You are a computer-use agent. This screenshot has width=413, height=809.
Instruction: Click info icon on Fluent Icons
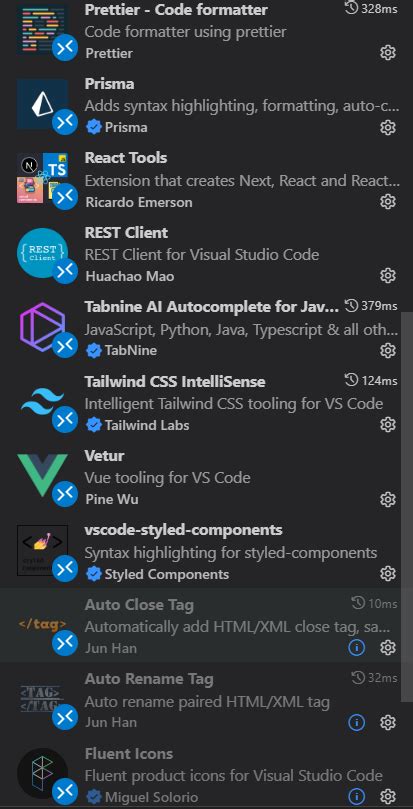357,796
